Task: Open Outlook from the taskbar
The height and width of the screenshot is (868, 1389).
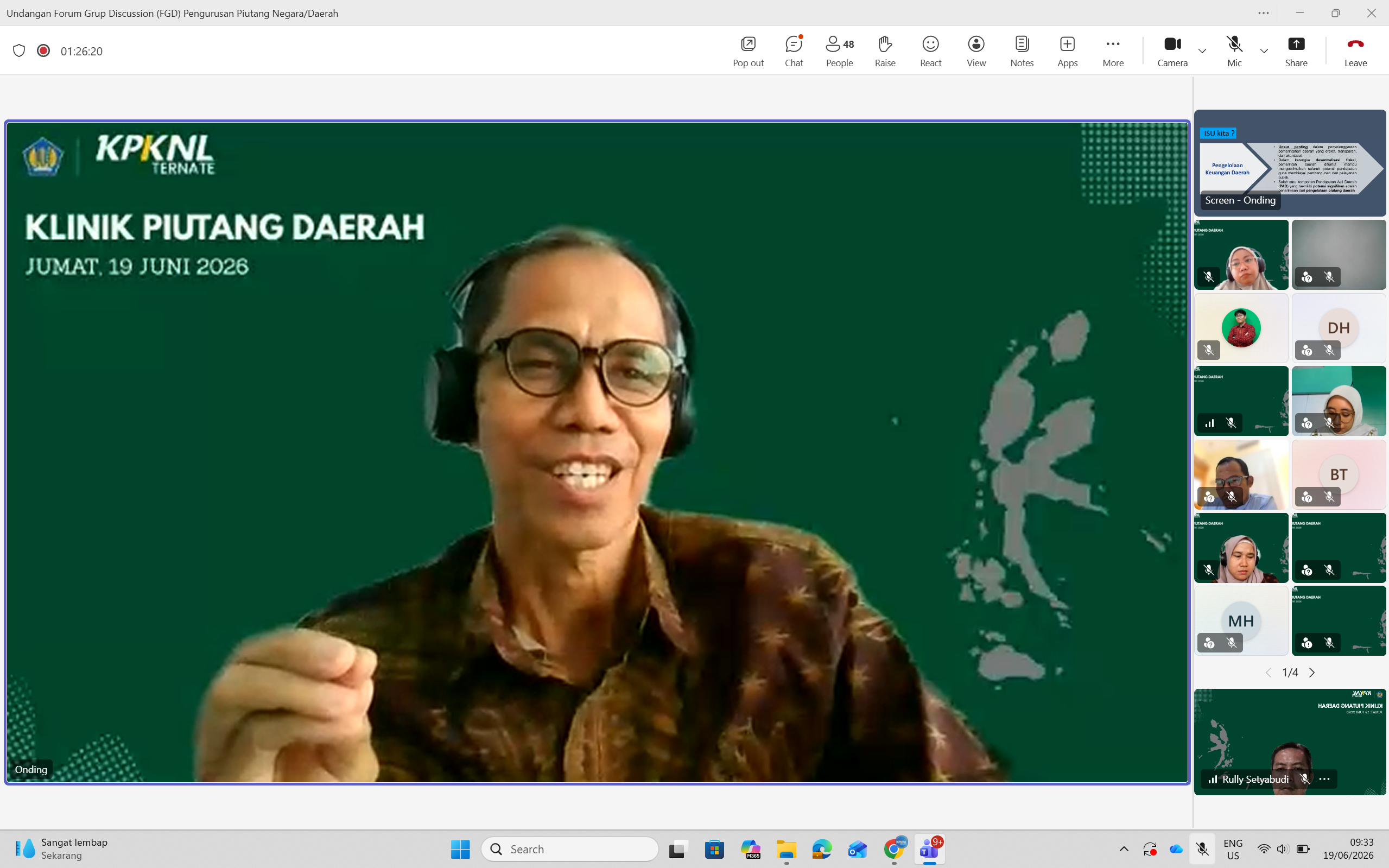Action: point(858,848)
